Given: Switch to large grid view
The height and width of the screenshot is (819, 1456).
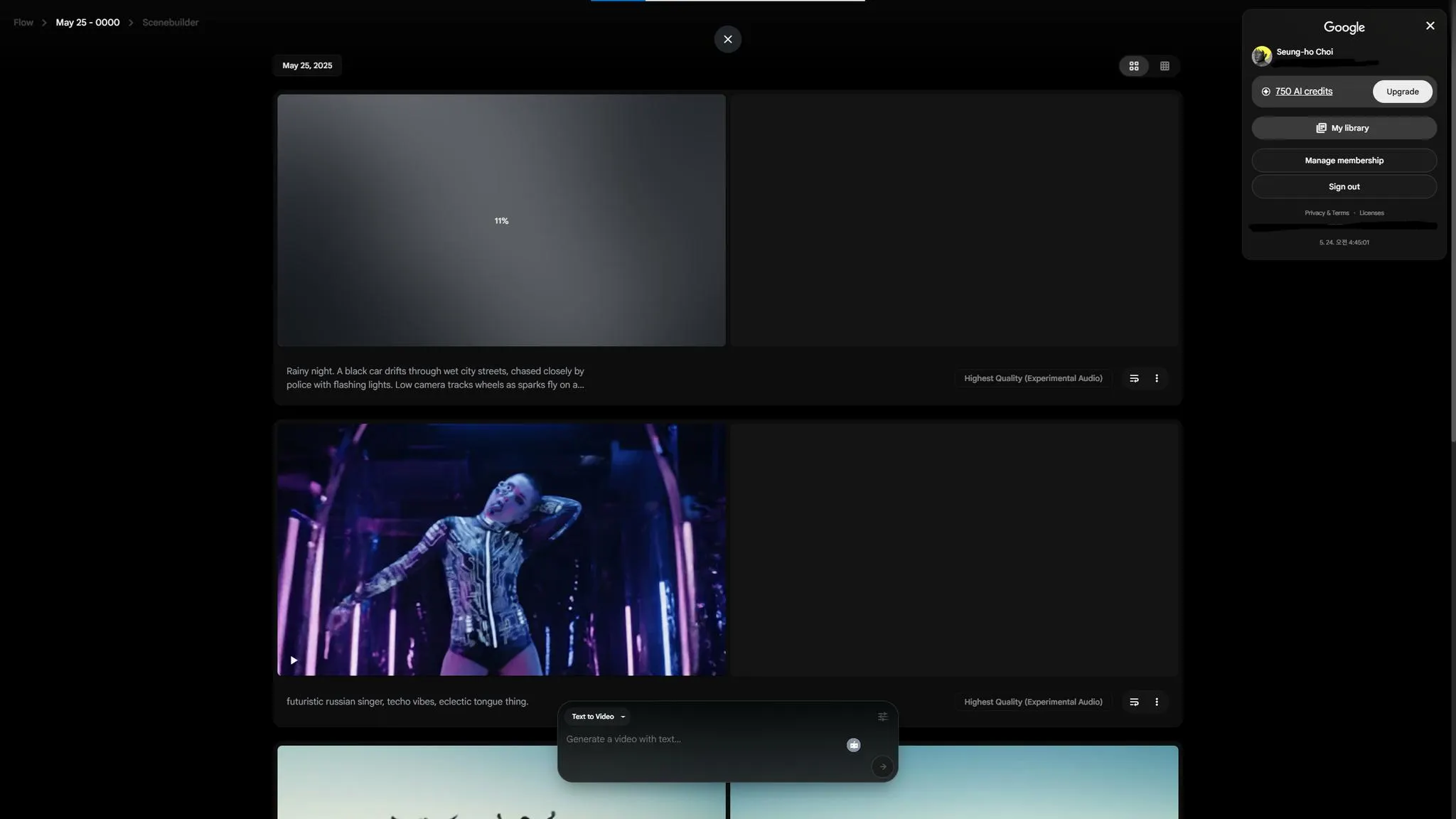Looking at the screenshot, I should tap(1134, 66).
